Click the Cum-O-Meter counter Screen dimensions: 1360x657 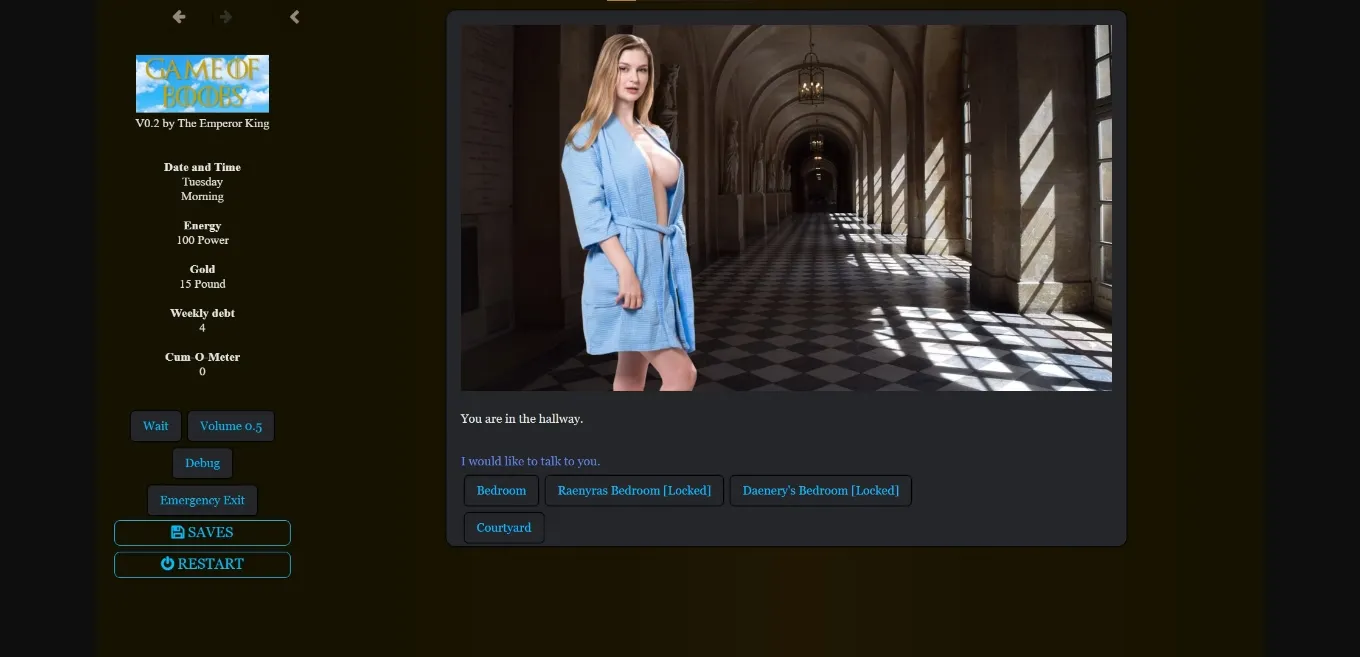click(202, 363)
